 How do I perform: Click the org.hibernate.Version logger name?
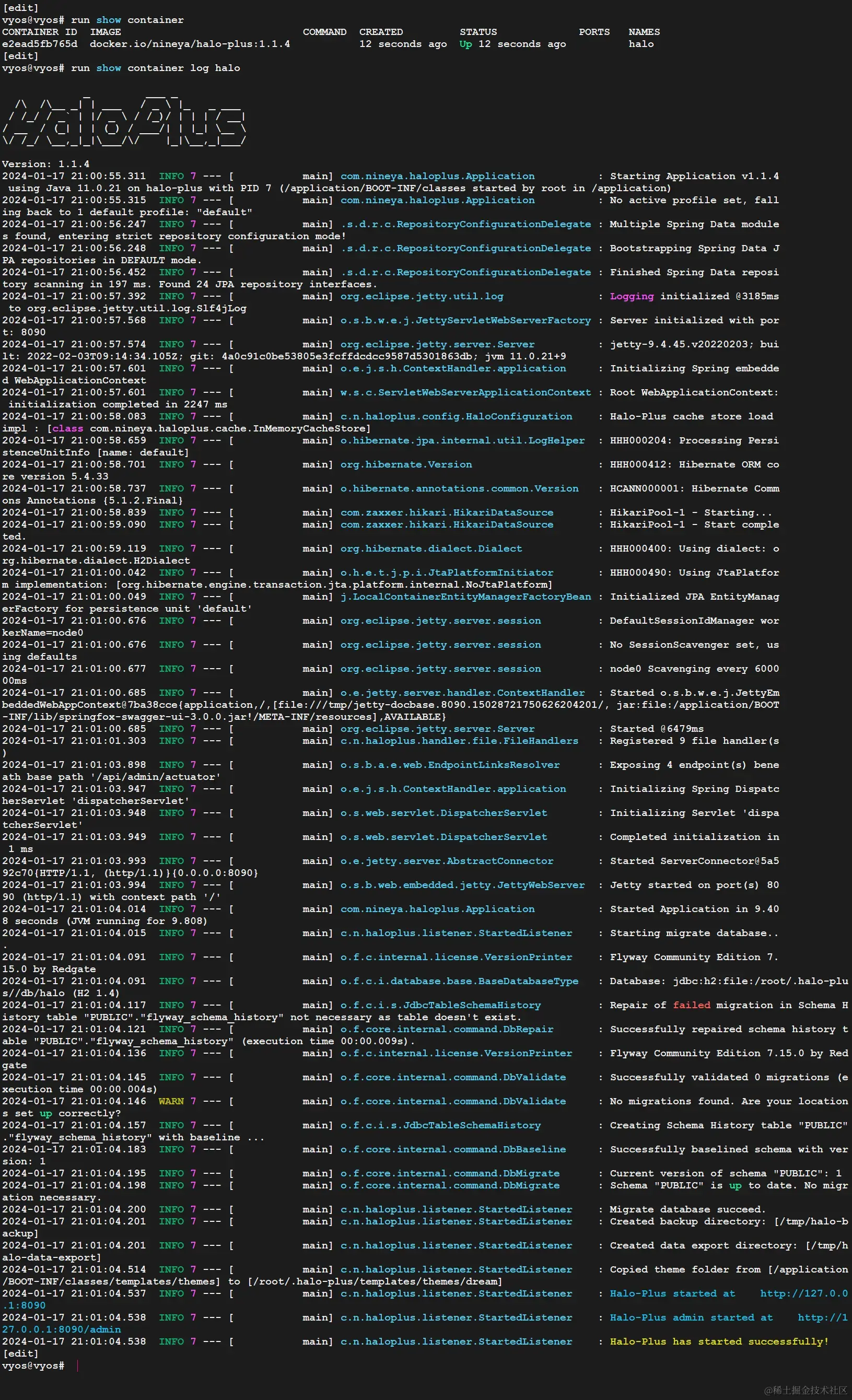tap(406, 464)
